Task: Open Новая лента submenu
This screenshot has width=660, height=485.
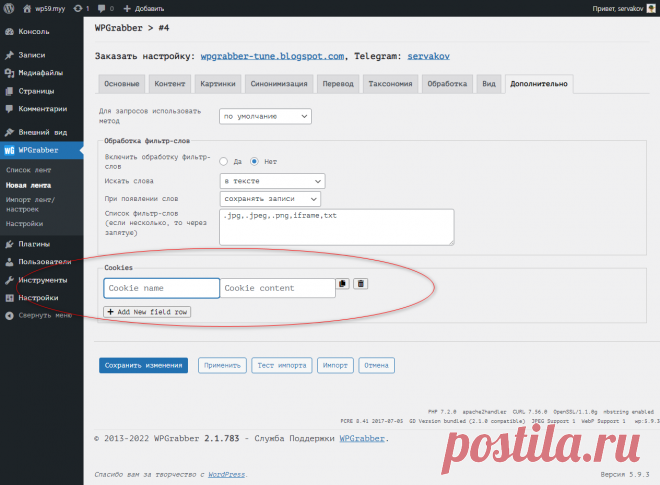Action: click(x=28, y=185)
